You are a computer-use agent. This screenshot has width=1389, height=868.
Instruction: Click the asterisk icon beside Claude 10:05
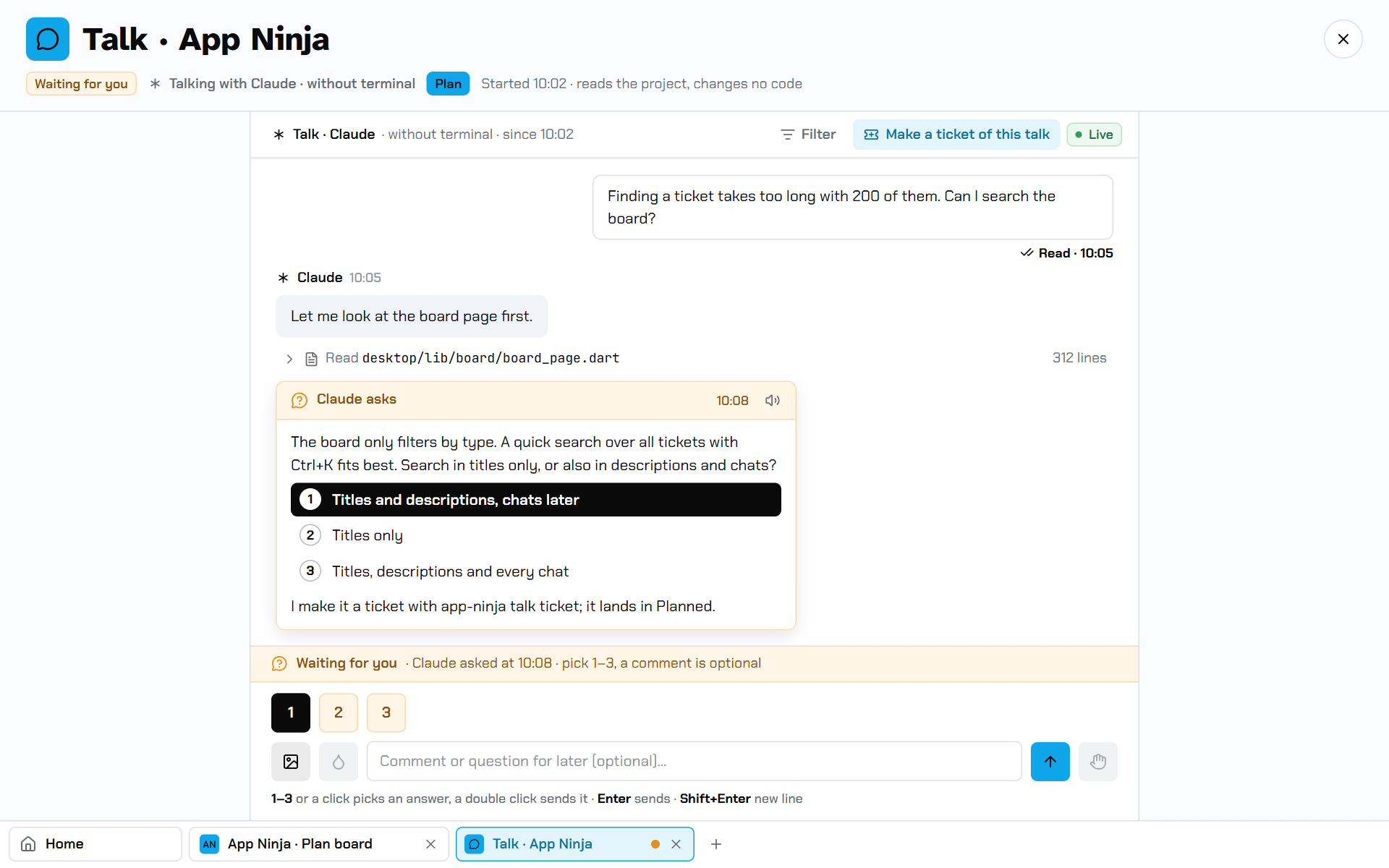coord(283,278)
